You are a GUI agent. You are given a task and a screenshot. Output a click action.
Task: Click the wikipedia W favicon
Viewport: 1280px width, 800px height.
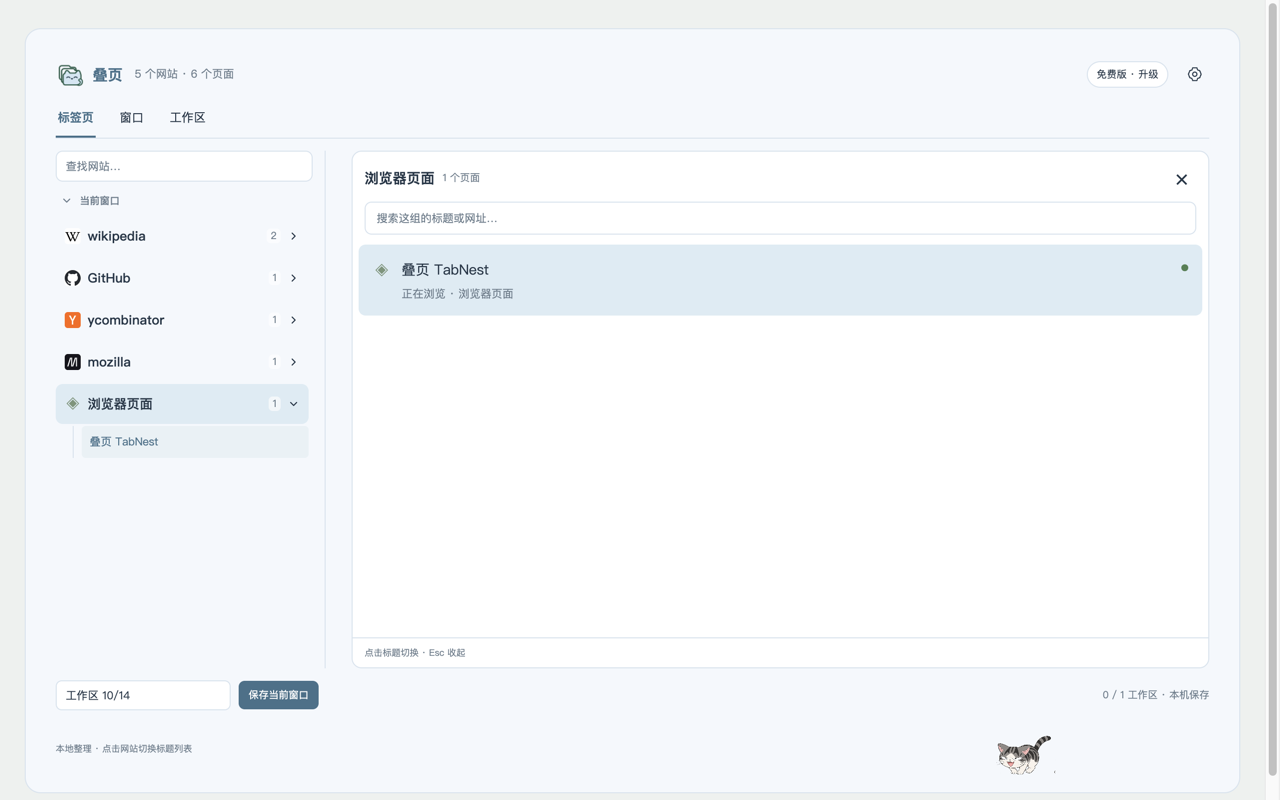(x=72, y=236)
